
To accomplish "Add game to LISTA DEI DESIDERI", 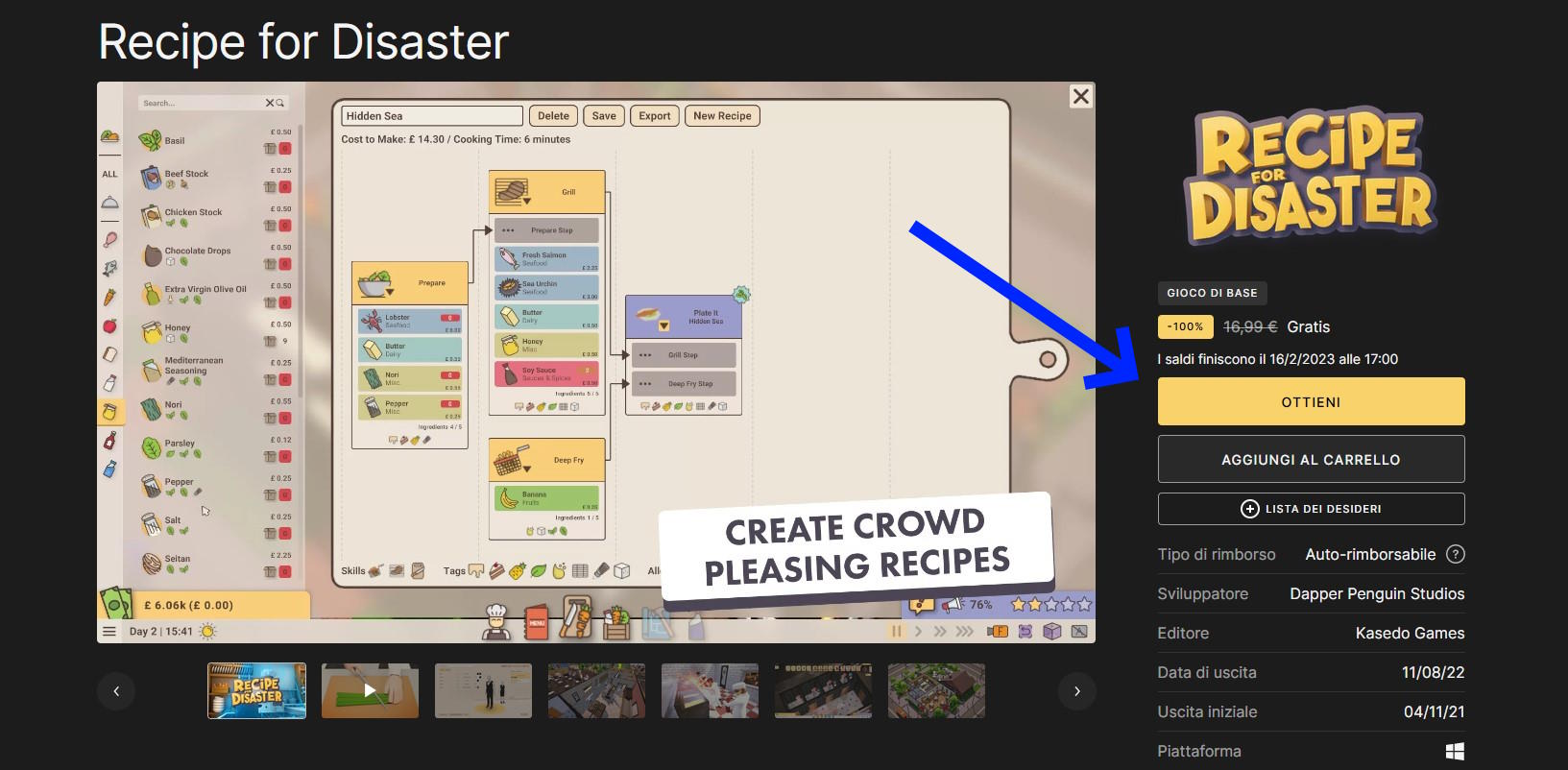I will 1311,509.
